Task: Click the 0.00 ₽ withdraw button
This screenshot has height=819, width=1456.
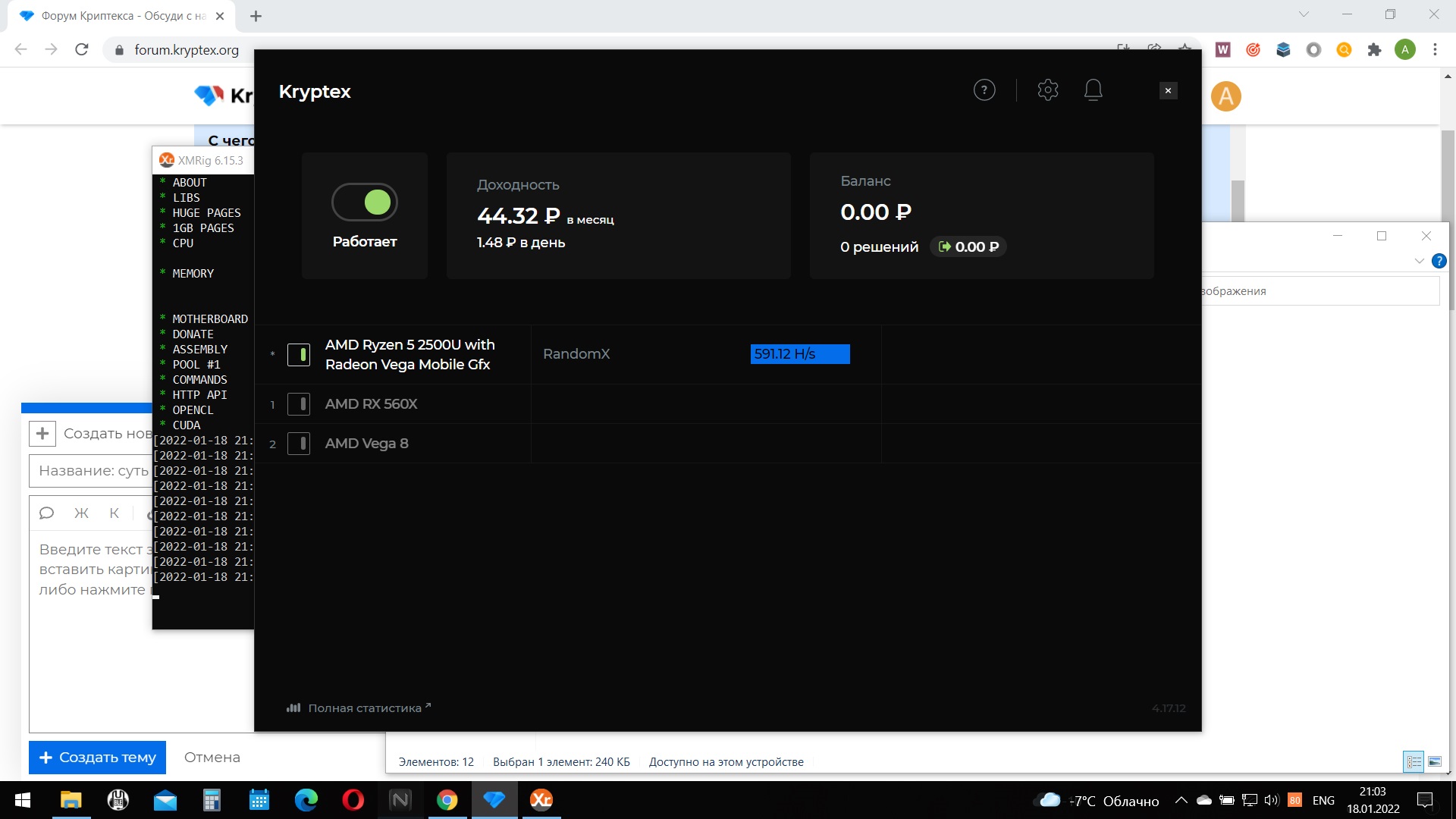Action: pyautogui.click(x=968, y=246)
